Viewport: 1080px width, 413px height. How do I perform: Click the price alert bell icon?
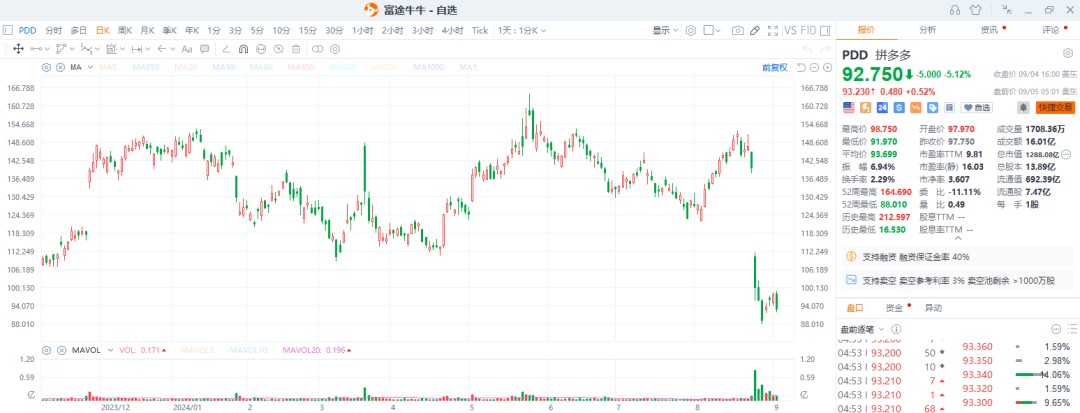tap(1023, 107)
